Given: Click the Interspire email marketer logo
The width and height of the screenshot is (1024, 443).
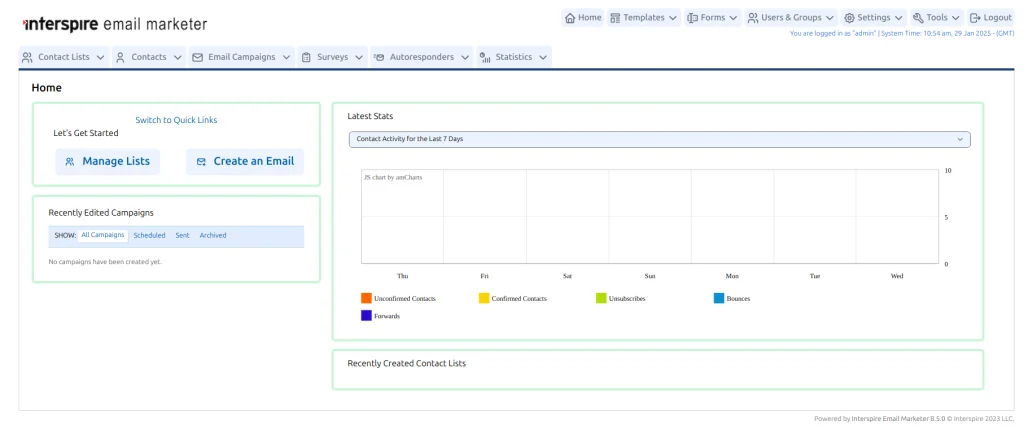Looking at the screenshot, I should coord(115,25).
